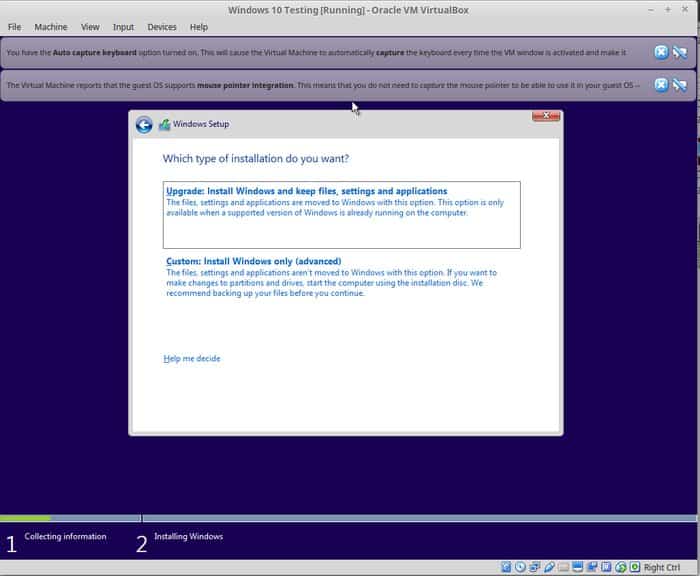The height and width of the screenshot is (576, 700).
Task: Click the shared folders status icon
Action: (564, 567)
